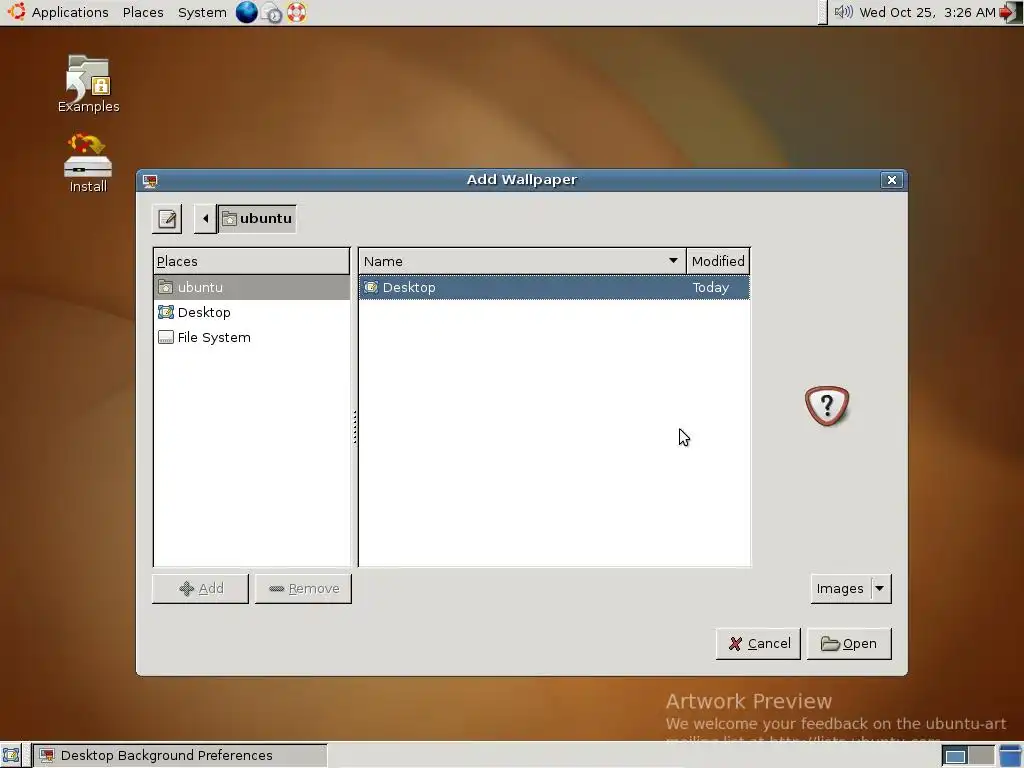
Task: Open File System in Places
Action: 251,337
